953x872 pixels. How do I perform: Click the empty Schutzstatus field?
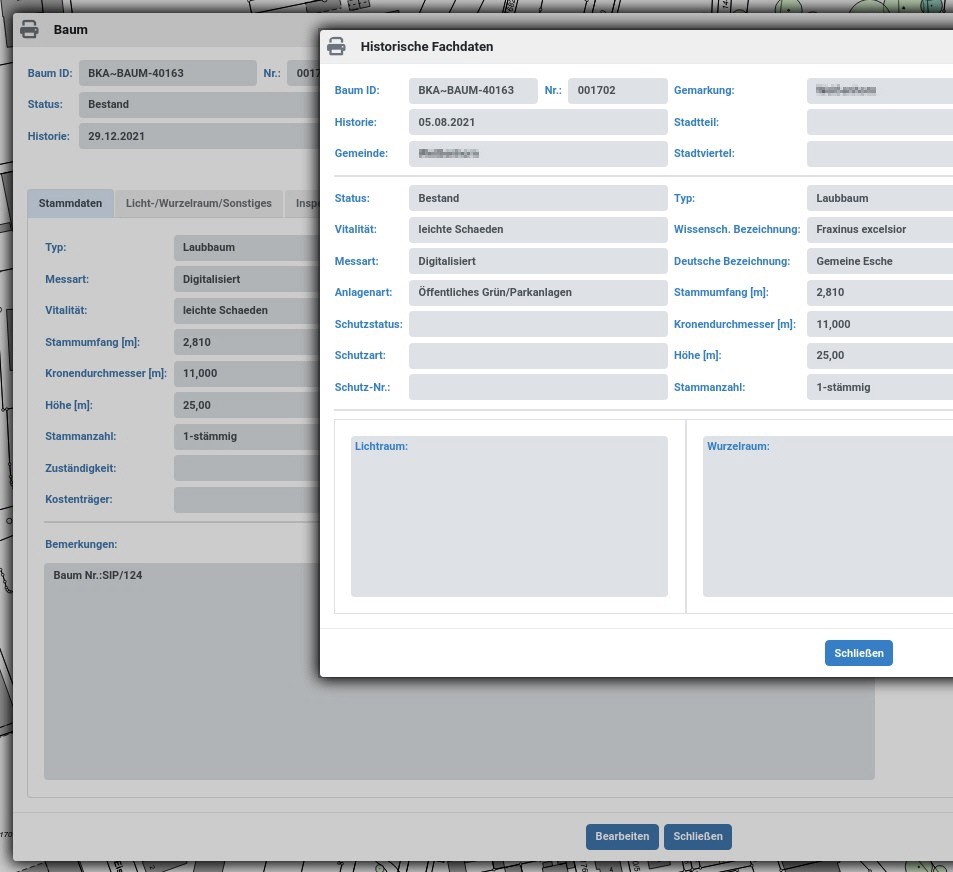[x=537, y=324]
